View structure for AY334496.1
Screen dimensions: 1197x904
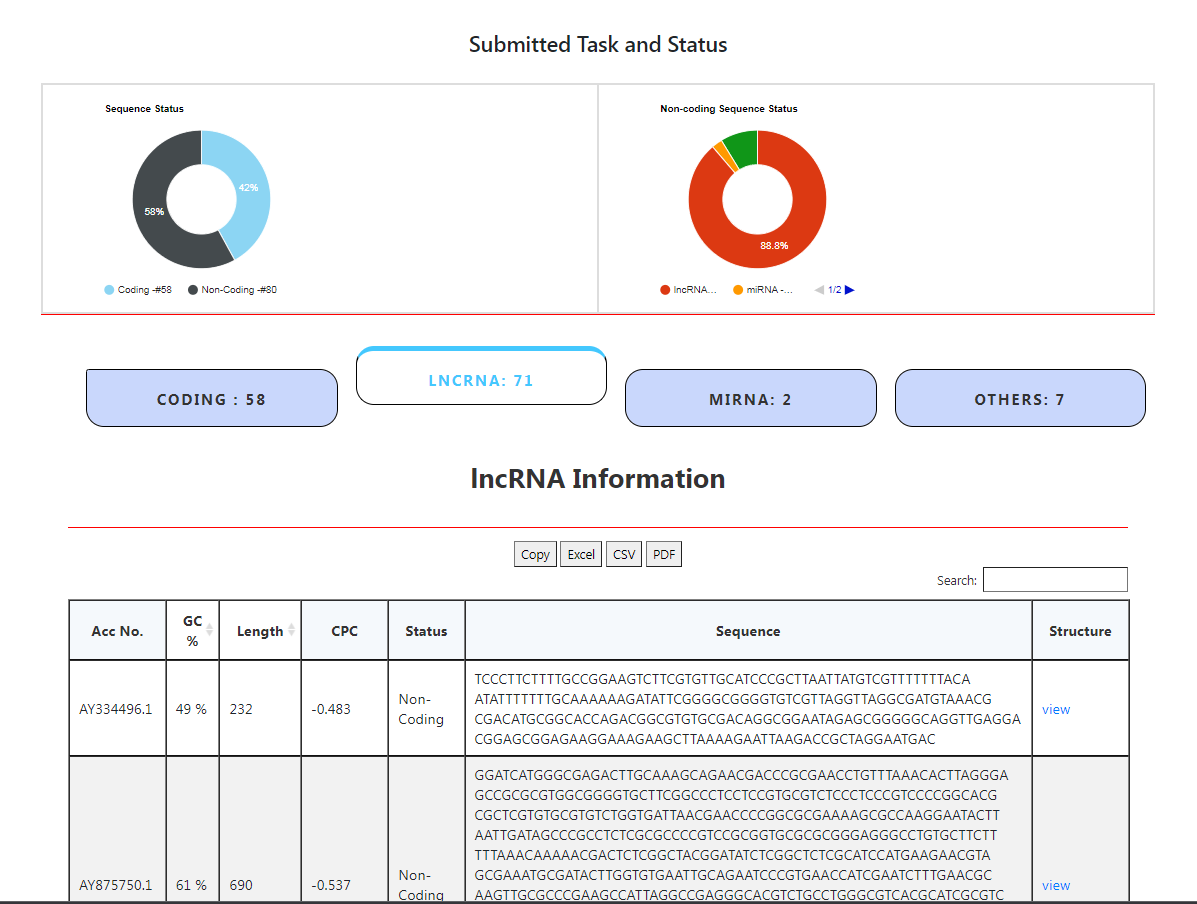[1056, 709]
